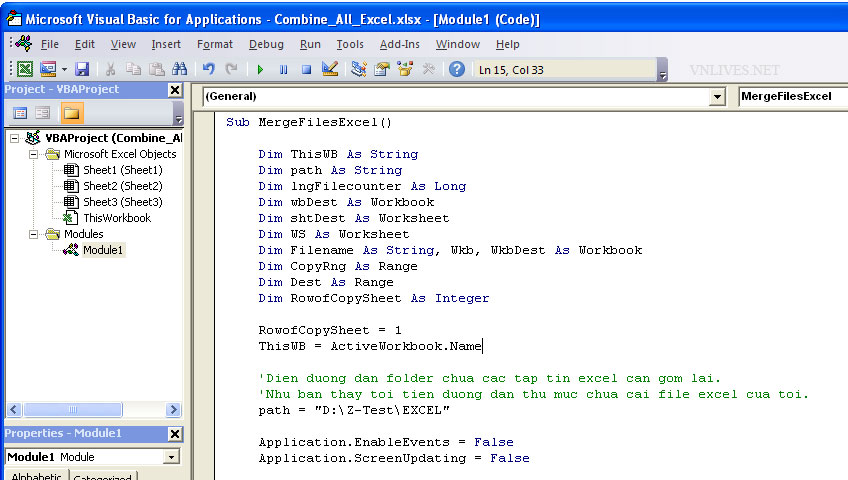This screenshot has width=848, height=480.
Task: Click the VBA application icon in menu bar
Action: click(x=23, y=43)
